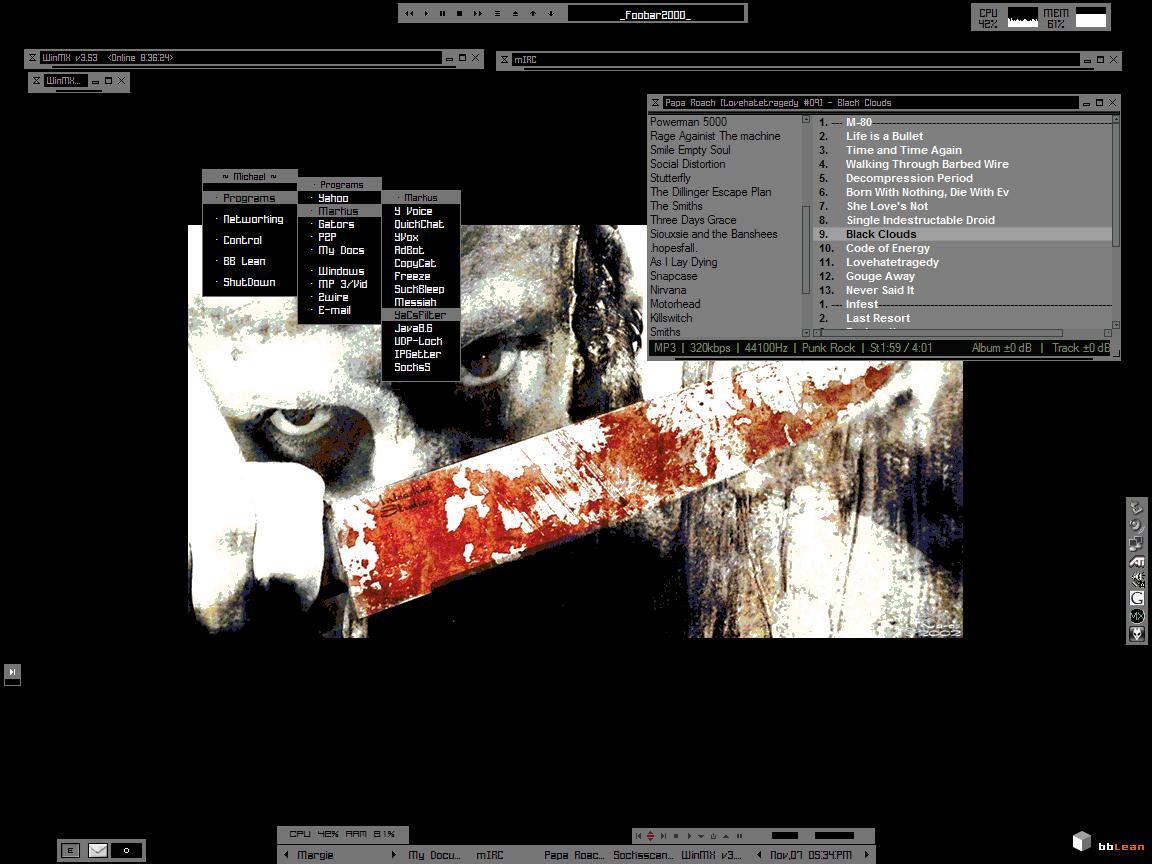Open the envelope mail icon at bottom left
1152x864 pixels.
98,850
